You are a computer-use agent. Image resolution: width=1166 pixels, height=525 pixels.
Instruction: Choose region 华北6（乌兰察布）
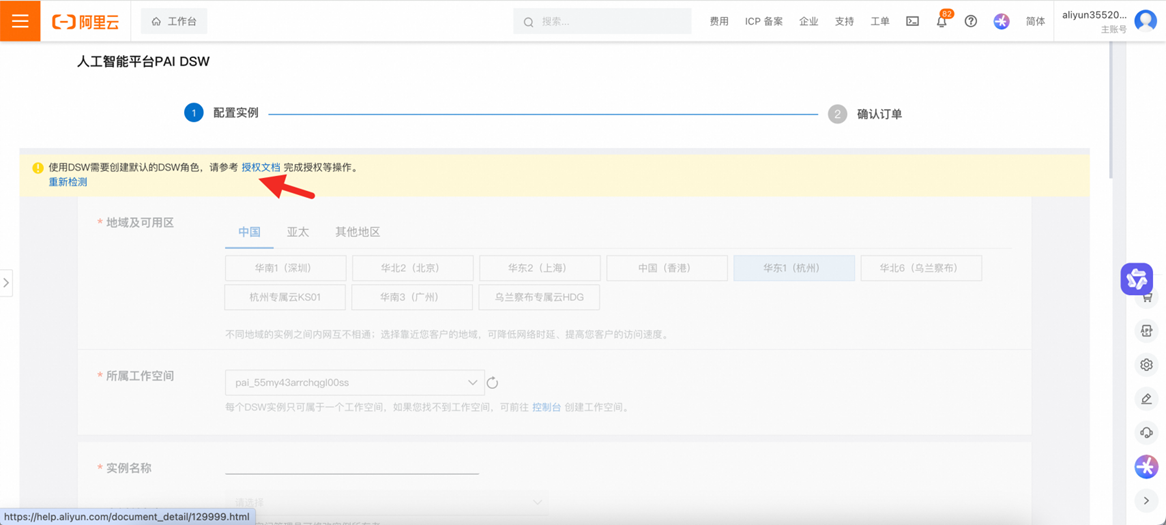point(921,268)
